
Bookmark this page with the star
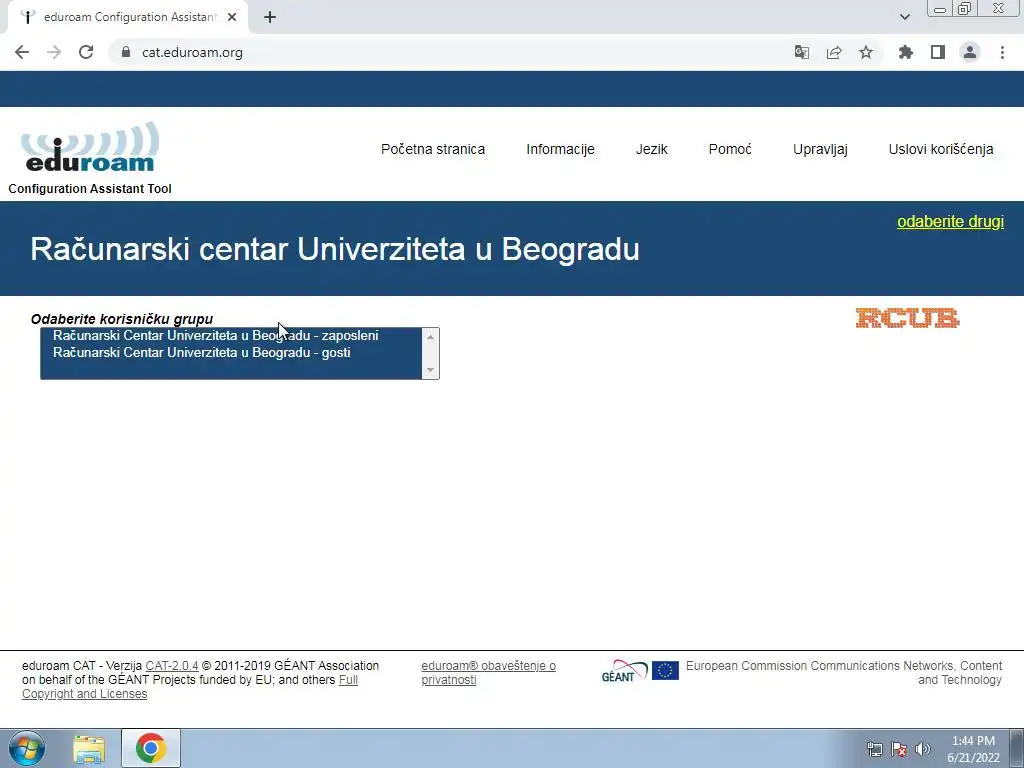pyautogui.click(x=866, y=52)
